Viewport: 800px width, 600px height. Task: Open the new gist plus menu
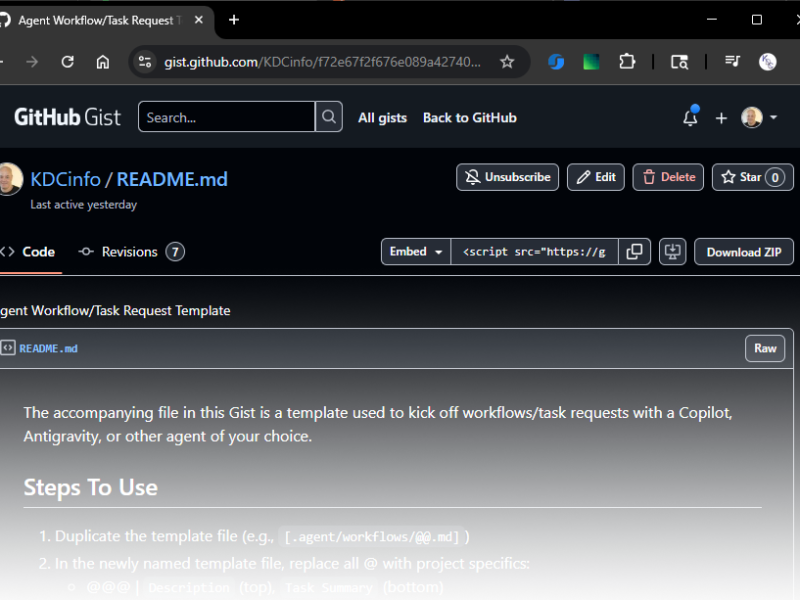(x=721, y=117)
